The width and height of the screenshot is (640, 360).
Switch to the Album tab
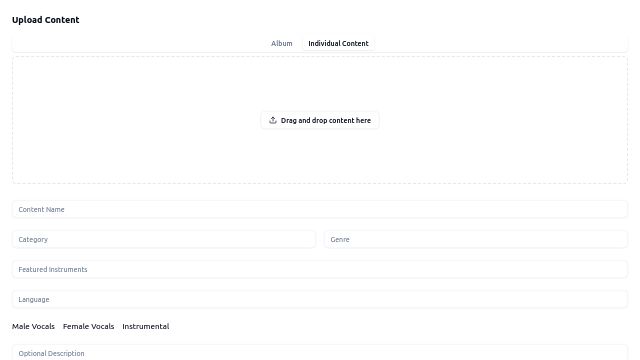coord(282,43)
